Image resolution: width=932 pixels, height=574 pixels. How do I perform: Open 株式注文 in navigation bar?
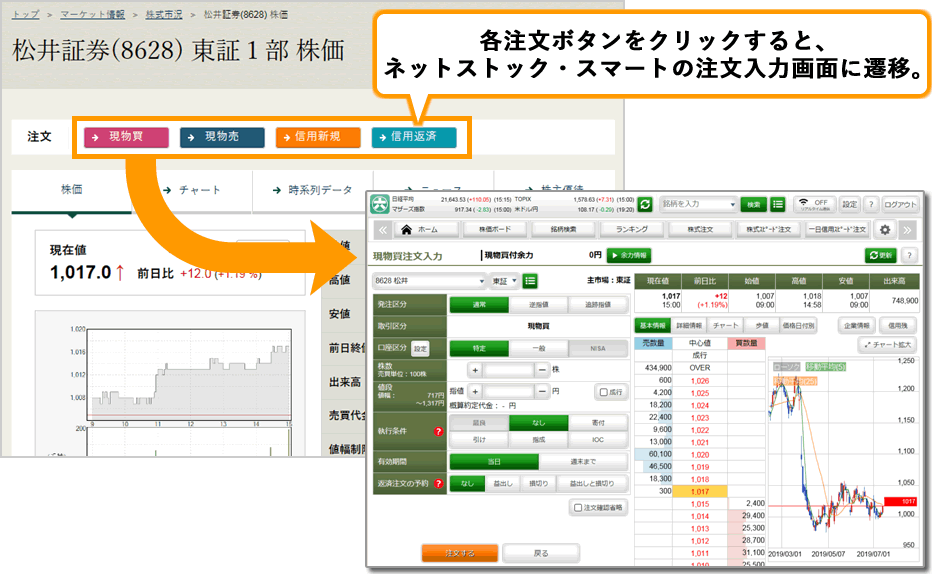(700, 229)
